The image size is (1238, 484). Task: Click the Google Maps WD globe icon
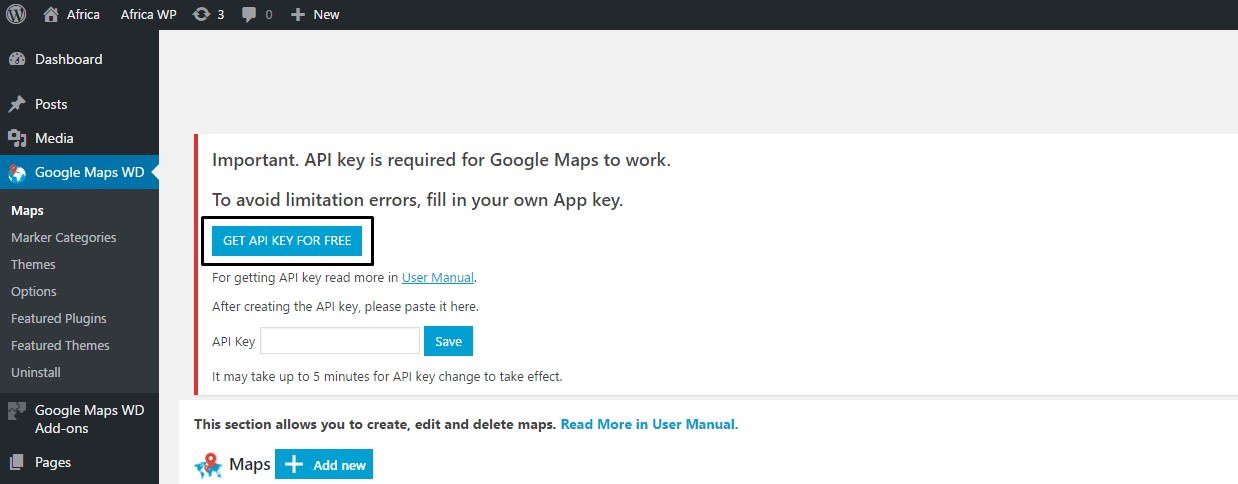coord(17,173)
